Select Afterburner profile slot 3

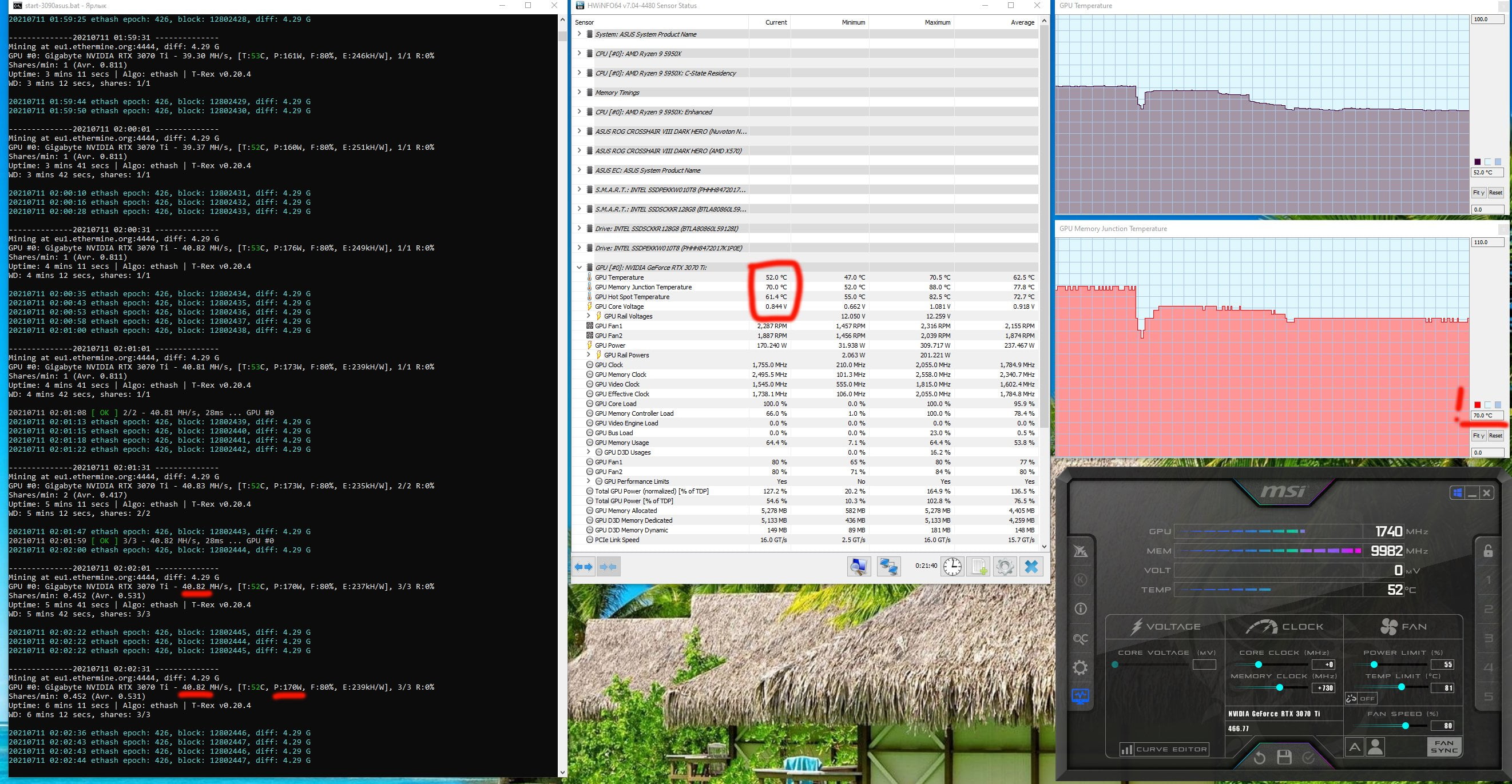tap(1488, 639)
